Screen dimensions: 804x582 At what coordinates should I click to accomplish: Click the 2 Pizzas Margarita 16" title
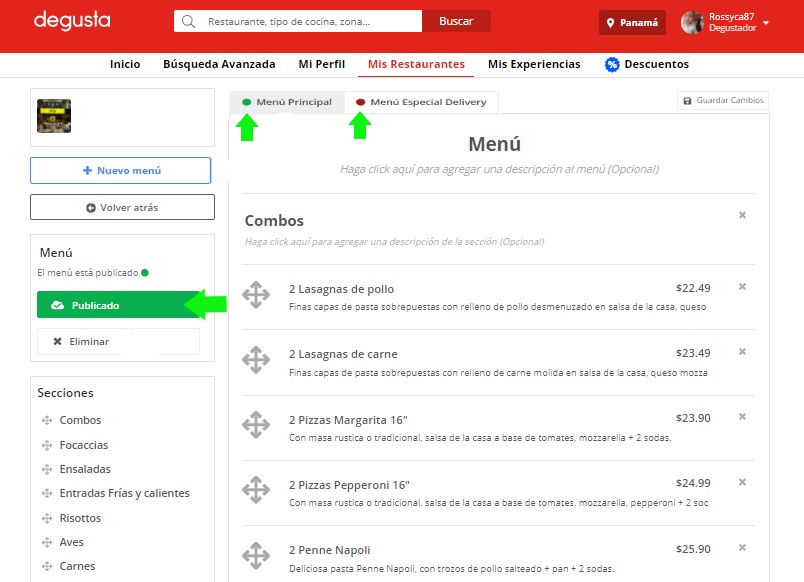(x=348, y=420)
